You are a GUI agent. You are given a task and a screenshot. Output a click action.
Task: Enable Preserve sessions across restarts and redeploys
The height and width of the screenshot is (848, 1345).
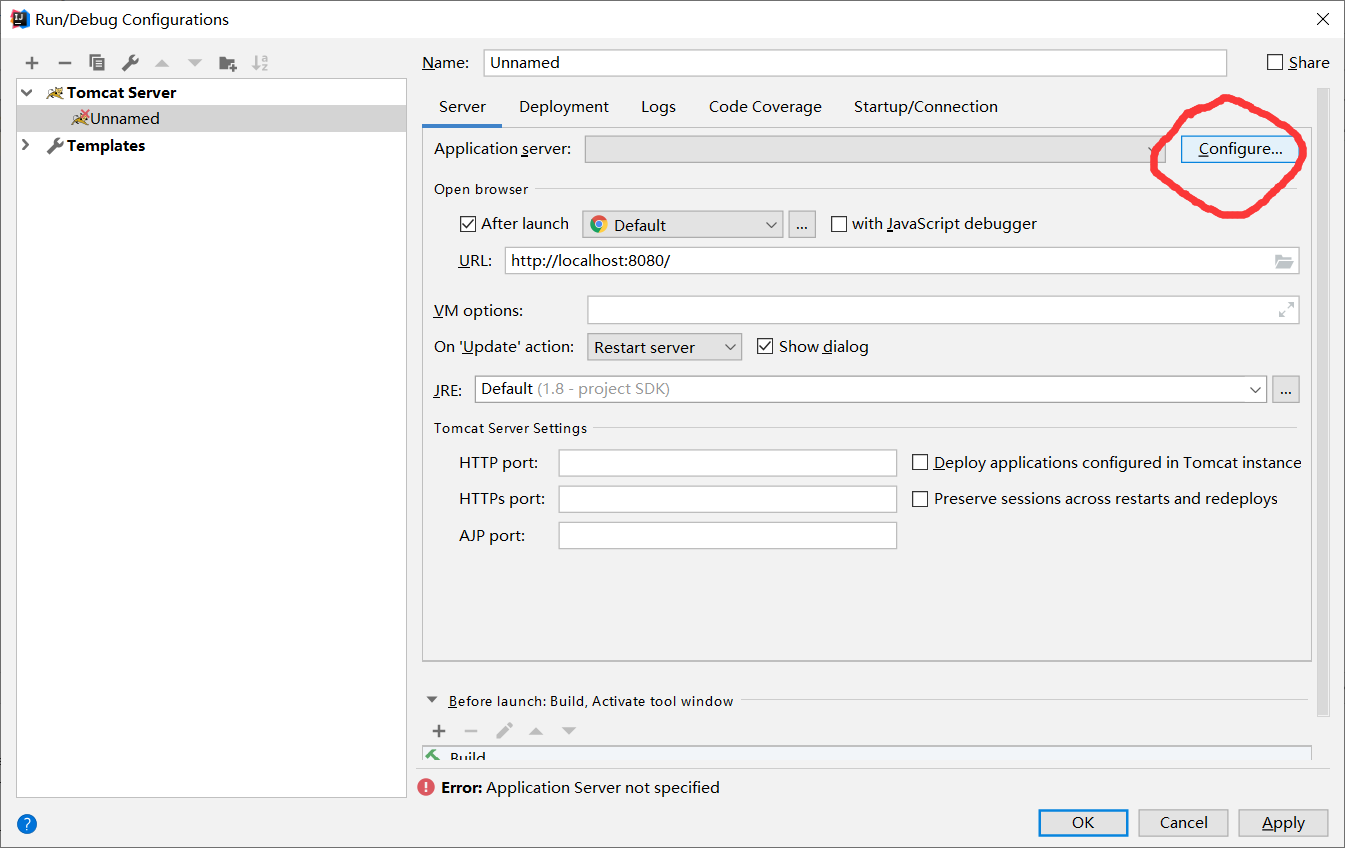(x=920, y=498)
